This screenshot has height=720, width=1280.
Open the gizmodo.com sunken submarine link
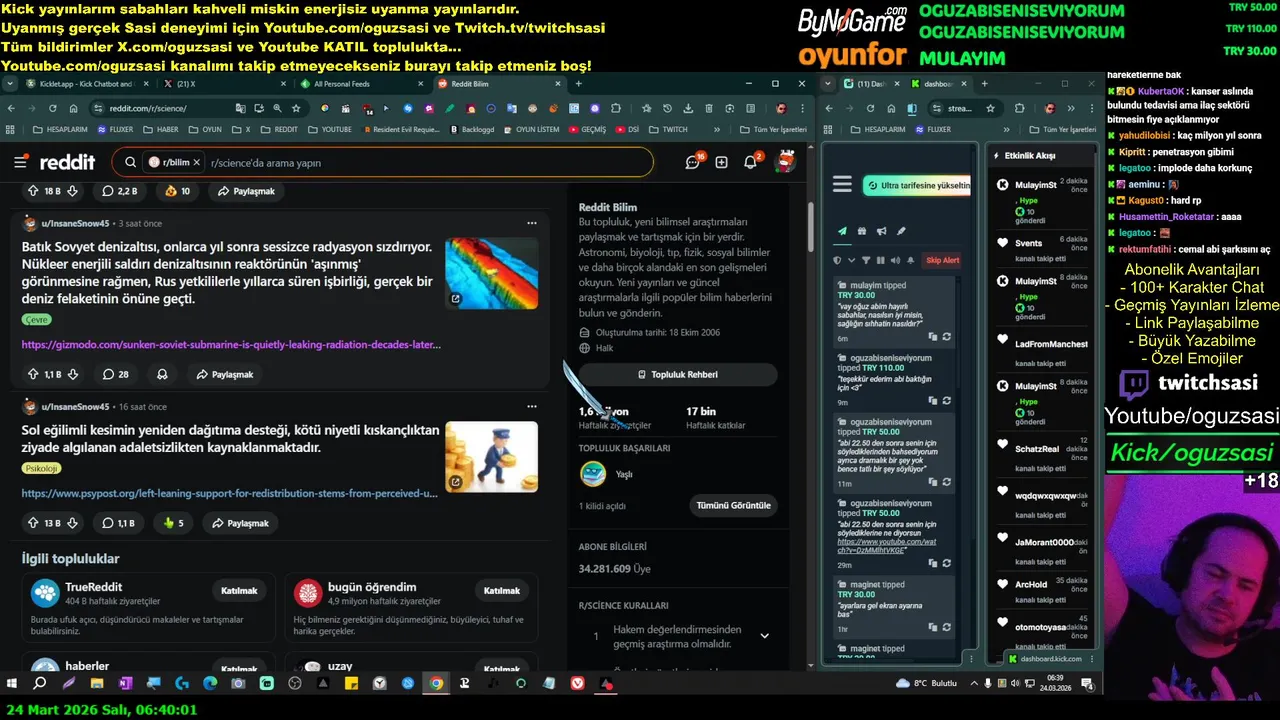coord(231,344)
